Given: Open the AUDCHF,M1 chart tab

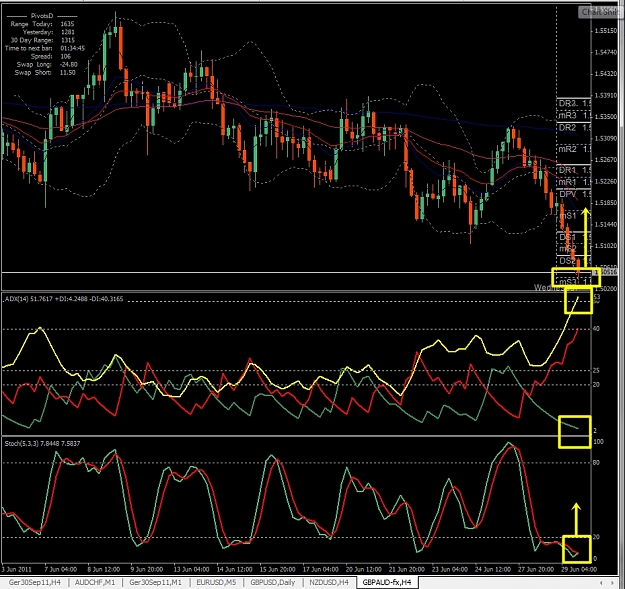Looking at the screenshot, I should 95,582.
